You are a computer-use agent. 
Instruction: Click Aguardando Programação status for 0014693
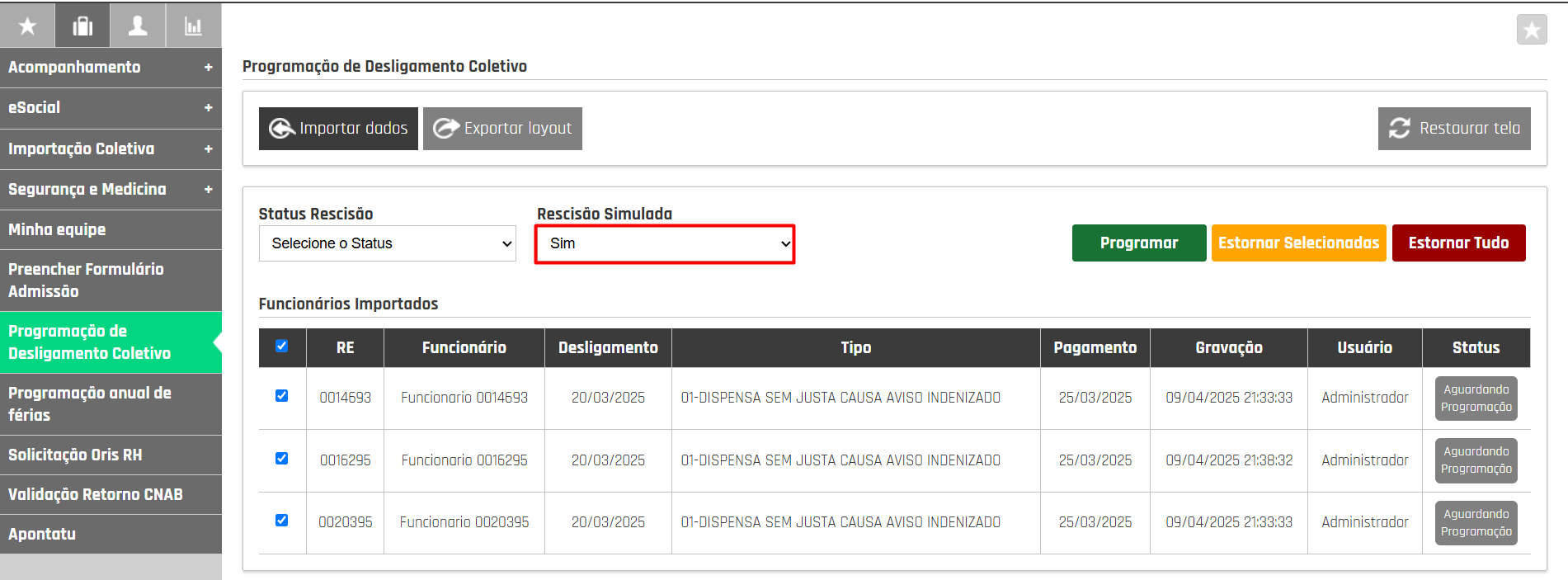click(x=1476, y=398)
